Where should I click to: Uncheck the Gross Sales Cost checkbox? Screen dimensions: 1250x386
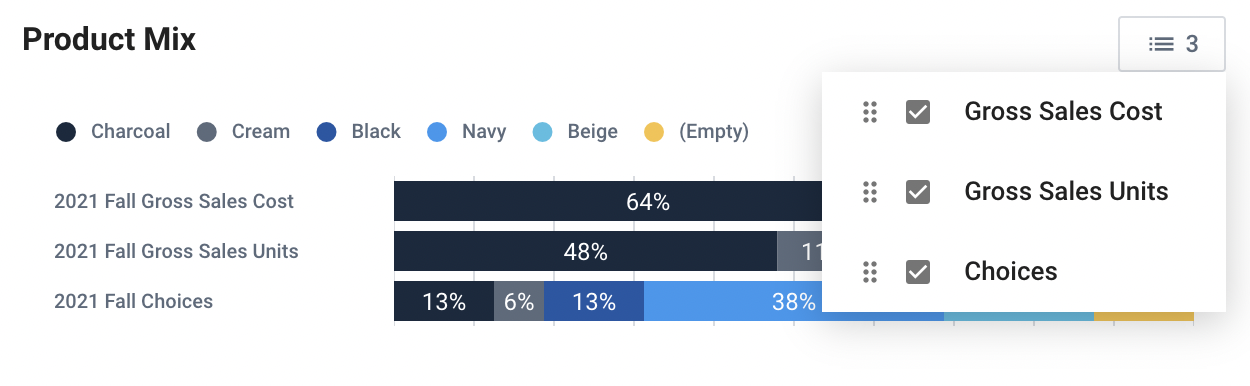(x=918, y=112)
